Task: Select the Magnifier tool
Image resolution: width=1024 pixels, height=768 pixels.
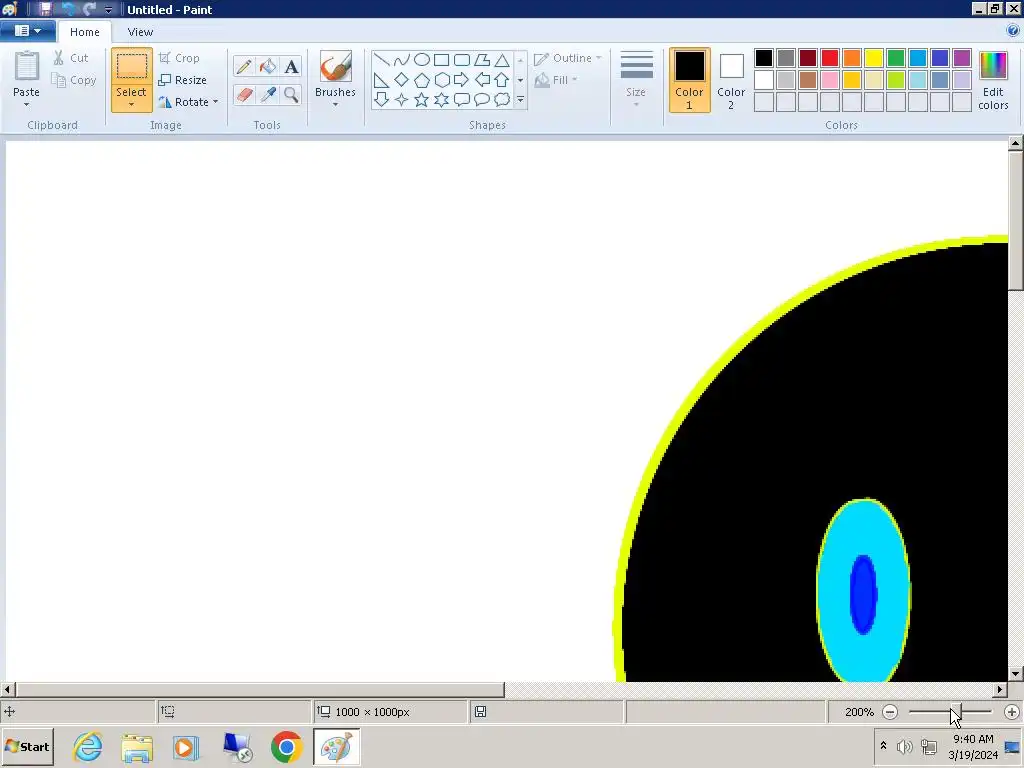Action: 291,95
